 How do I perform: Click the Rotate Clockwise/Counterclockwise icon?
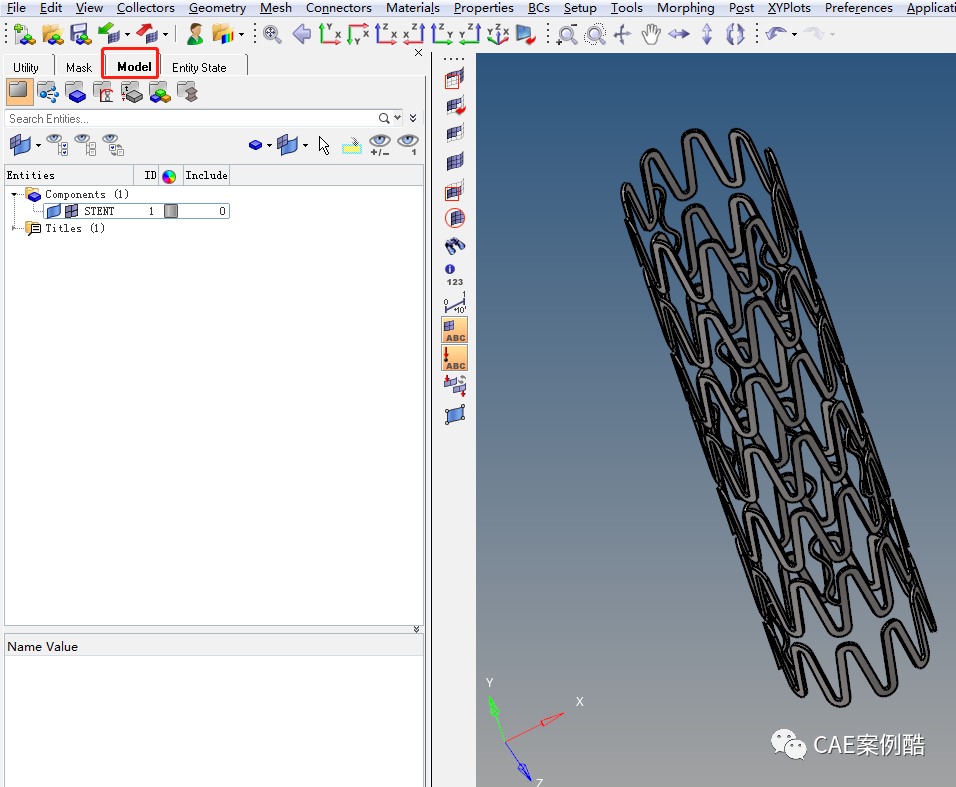(735, 34)
